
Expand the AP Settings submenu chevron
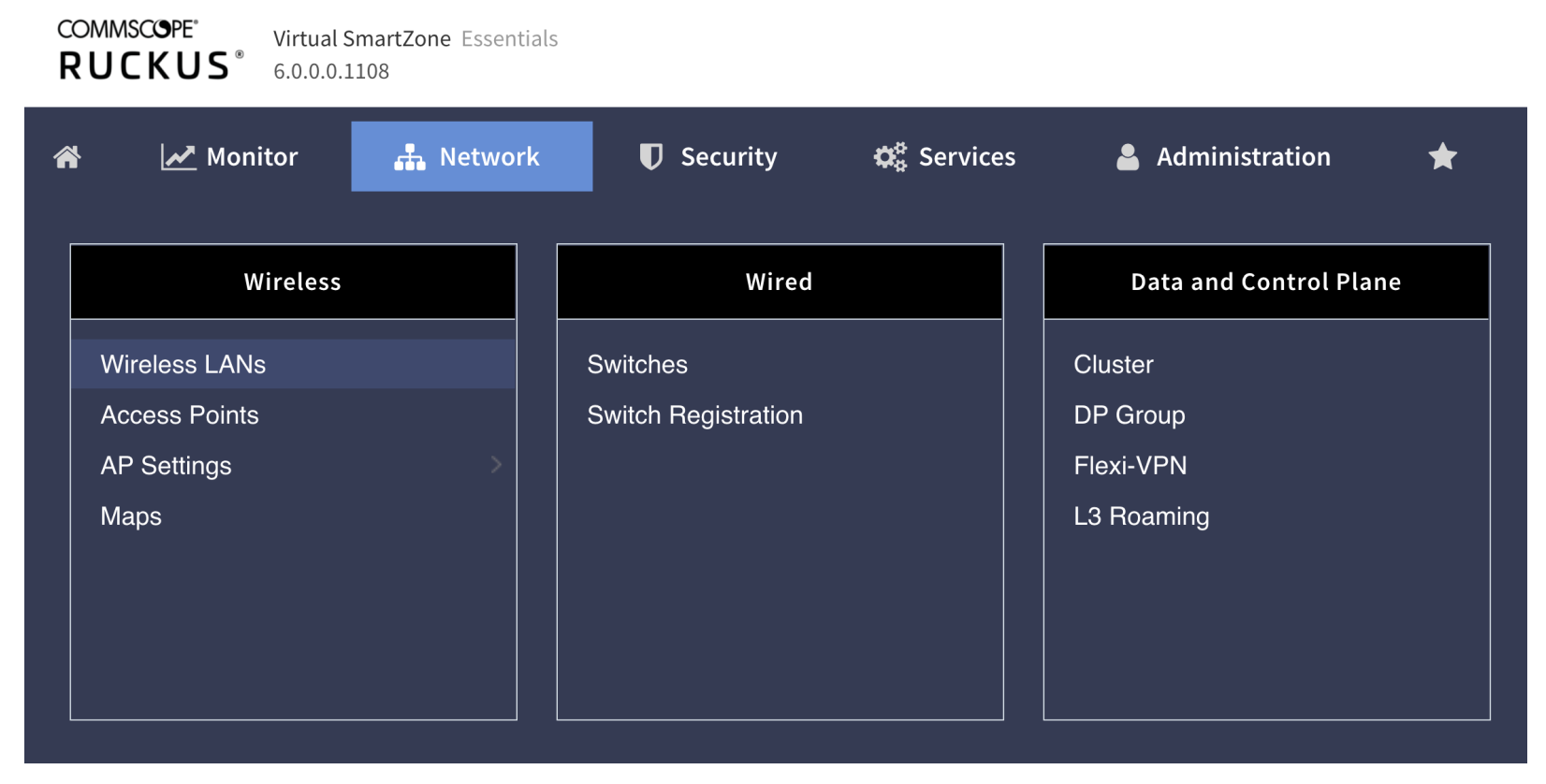(x=496, y=465)
